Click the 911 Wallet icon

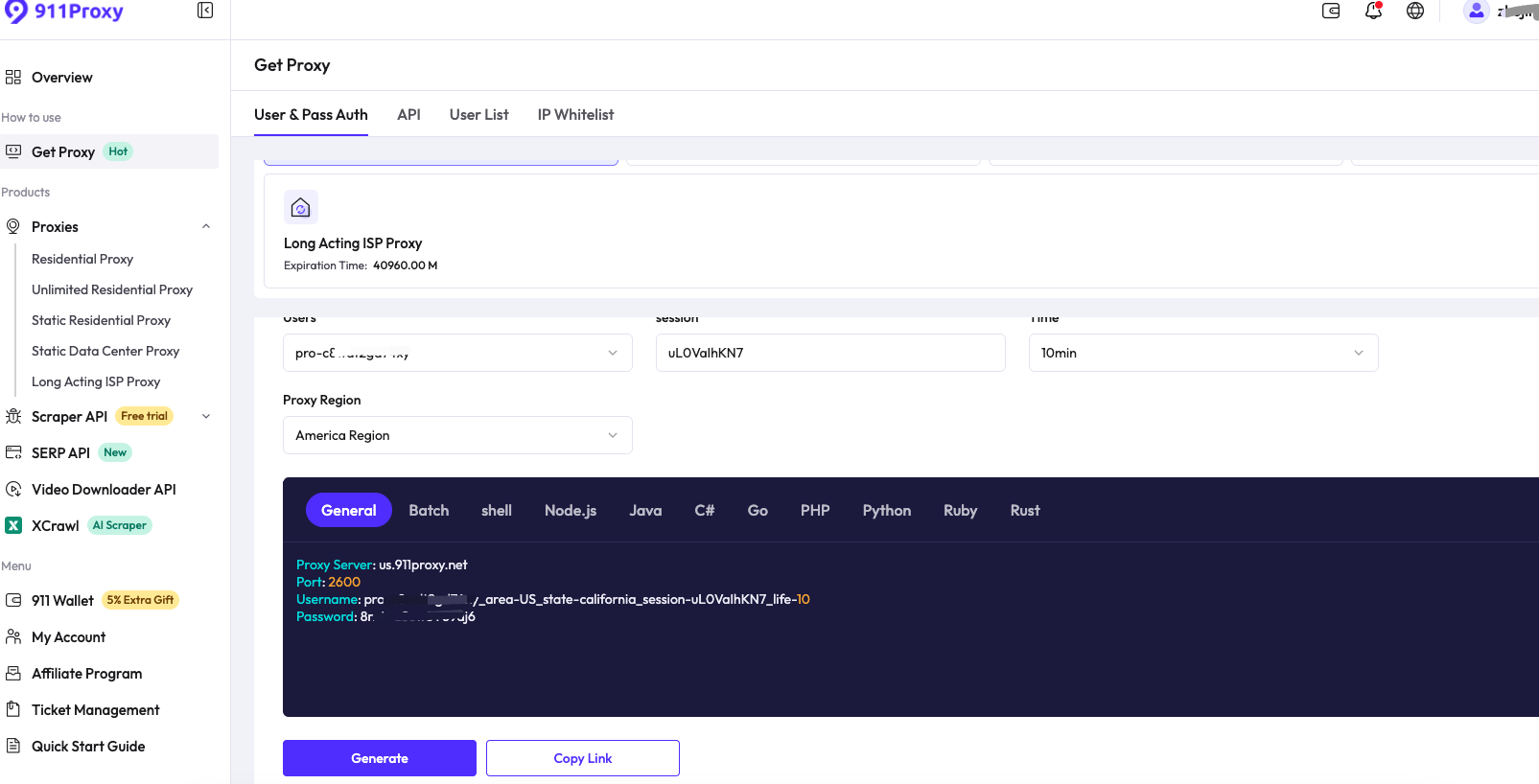coord(13,600)
